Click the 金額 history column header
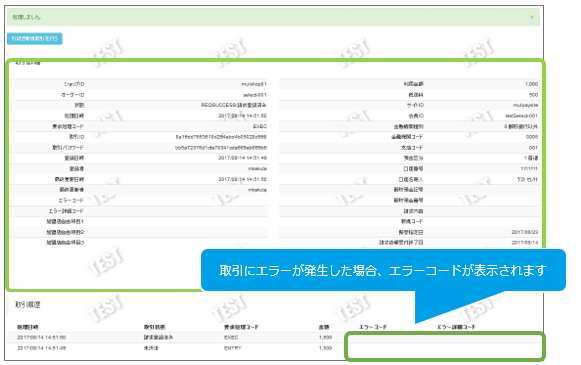Viewport: 581px width, 365px height. click(x=324, y=327)
